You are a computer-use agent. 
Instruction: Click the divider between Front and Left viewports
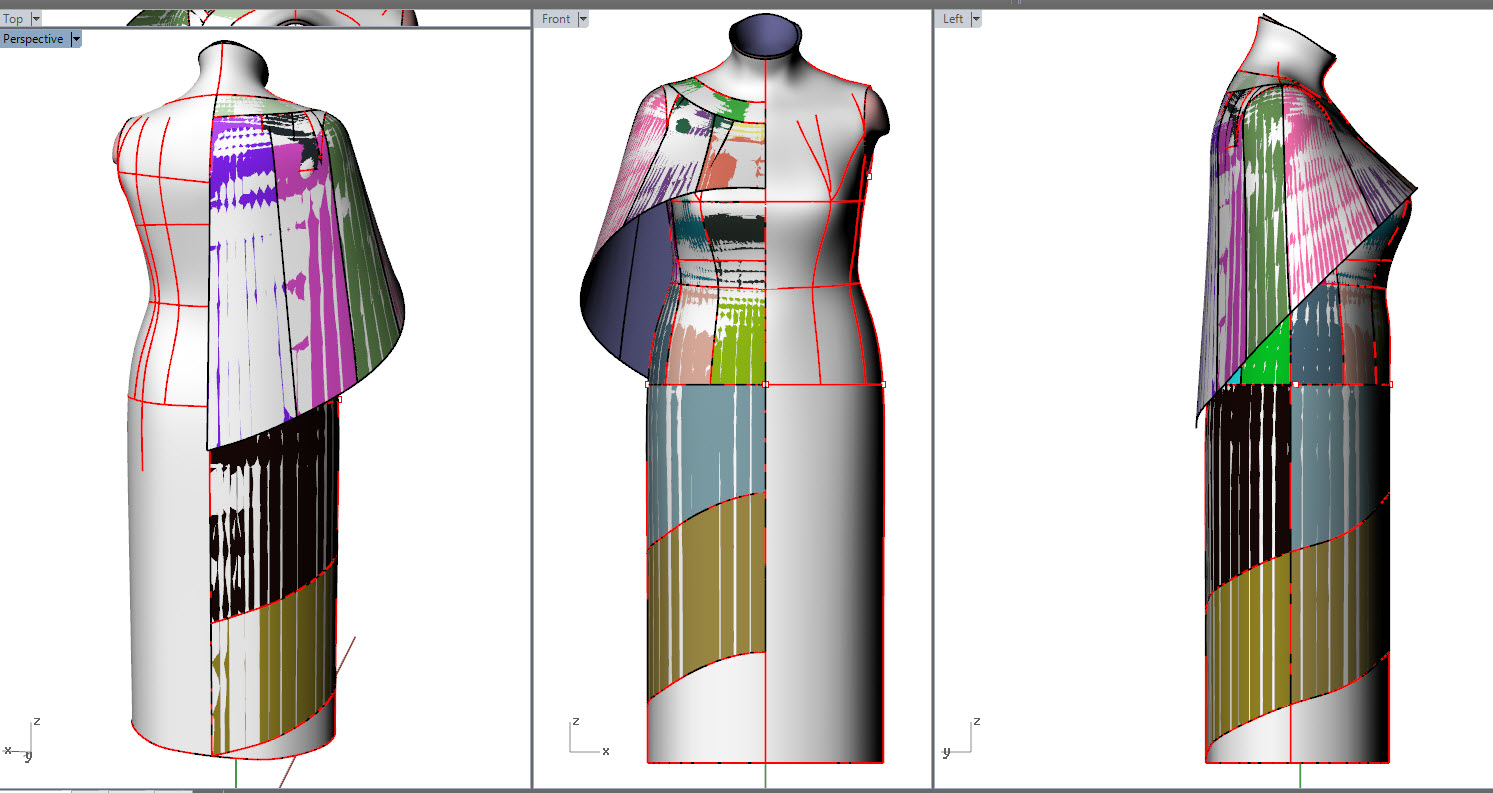(x=932, y=400)
